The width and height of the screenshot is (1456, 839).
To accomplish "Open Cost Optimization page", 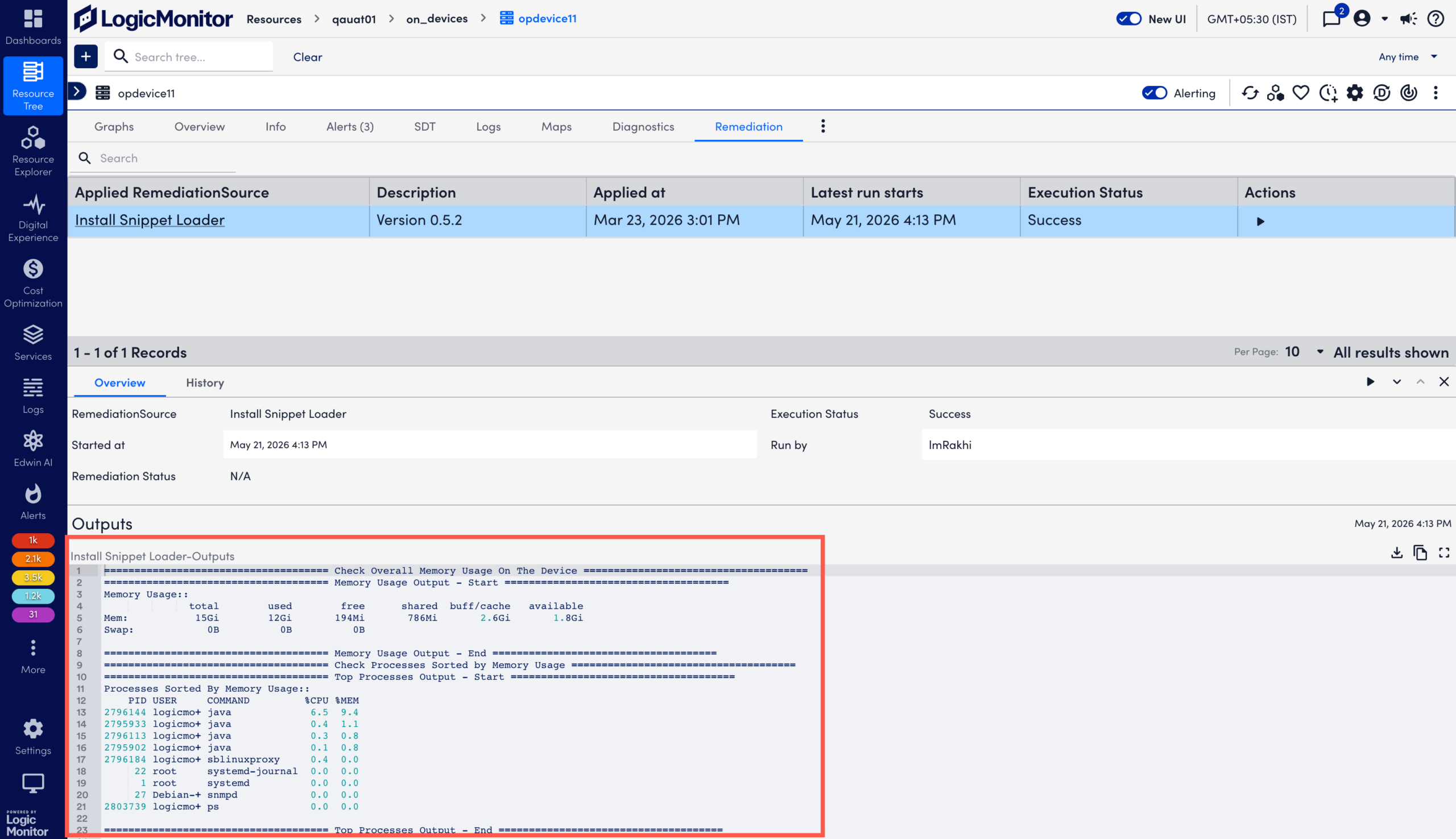I will pyautogui.click(x=33, y=283).
